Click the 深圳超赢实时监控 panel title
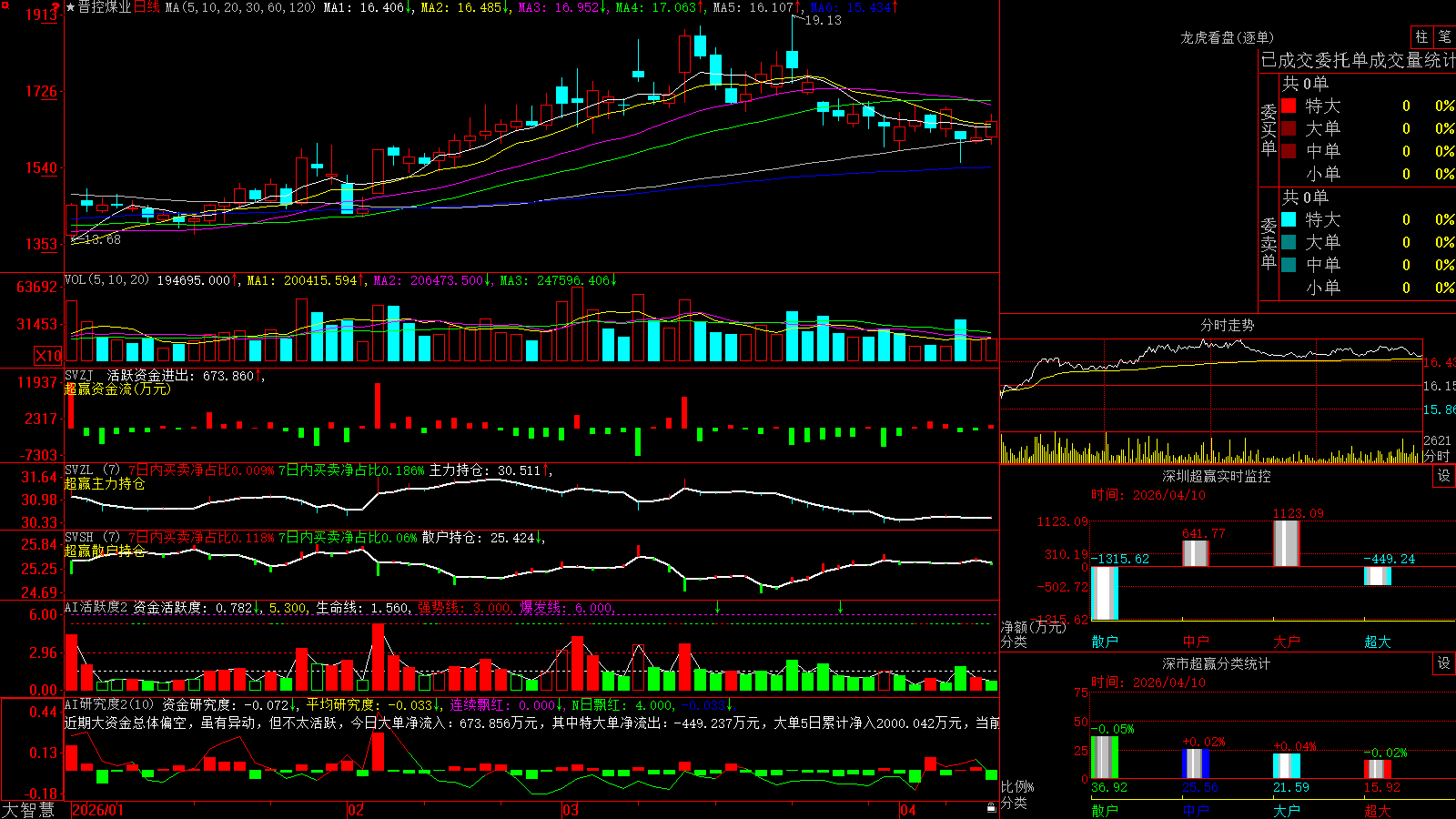Screen dimensions: 1456x819 [1216, 476]
